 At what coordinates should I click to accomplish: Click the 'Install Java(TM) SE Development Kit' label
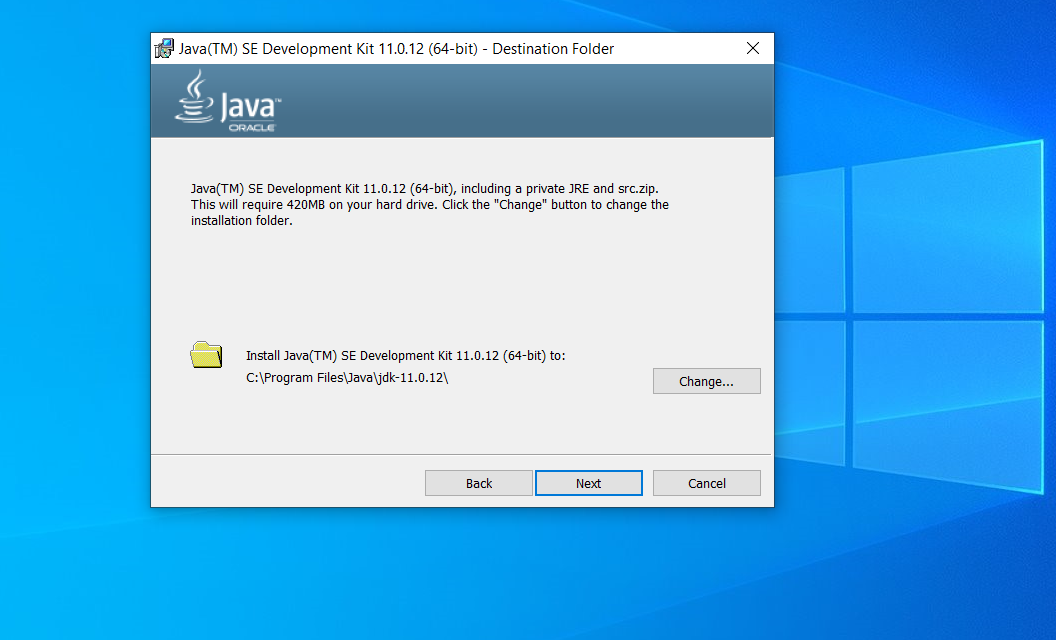(x=405, y=356)
